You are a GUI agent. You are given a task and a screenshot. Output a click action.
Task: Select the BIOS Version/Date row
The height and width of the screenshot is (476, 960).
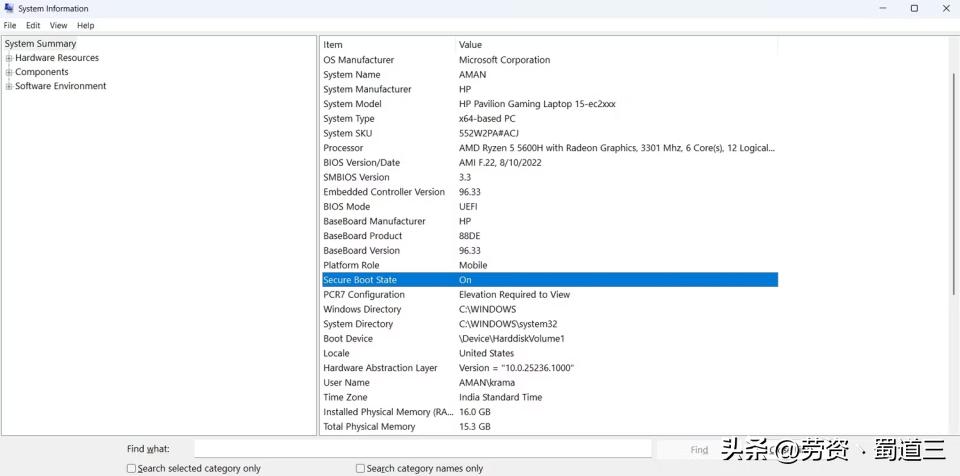[x=550, y=162]
